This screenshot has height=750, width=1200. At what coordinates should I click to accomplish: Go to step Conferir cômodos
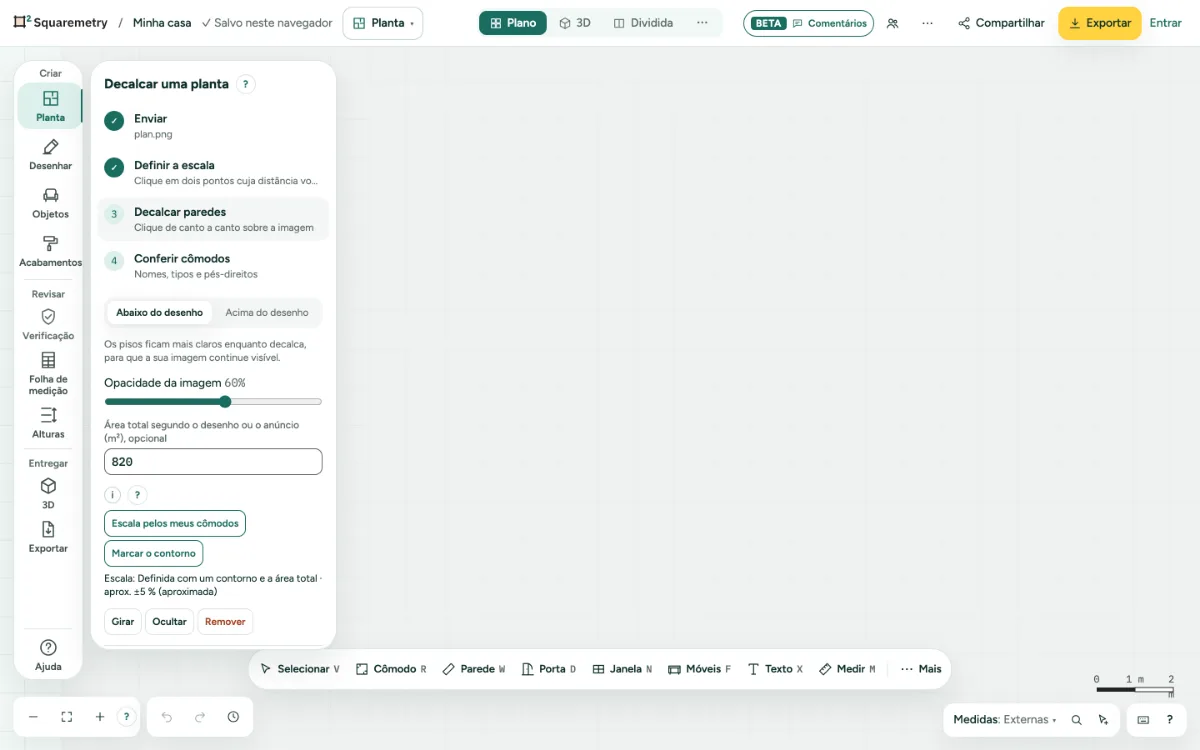[x=213, y=265]
